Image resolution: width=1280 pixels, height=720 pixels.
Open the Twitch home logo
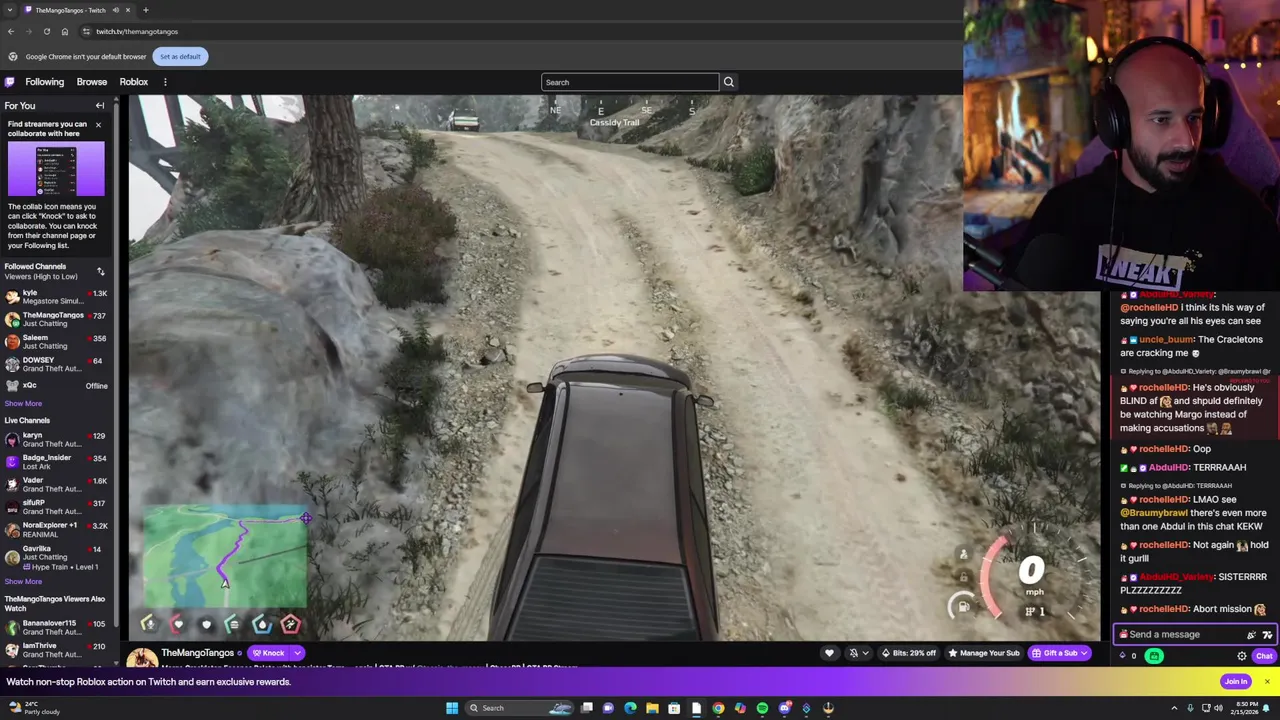point(10,82)
